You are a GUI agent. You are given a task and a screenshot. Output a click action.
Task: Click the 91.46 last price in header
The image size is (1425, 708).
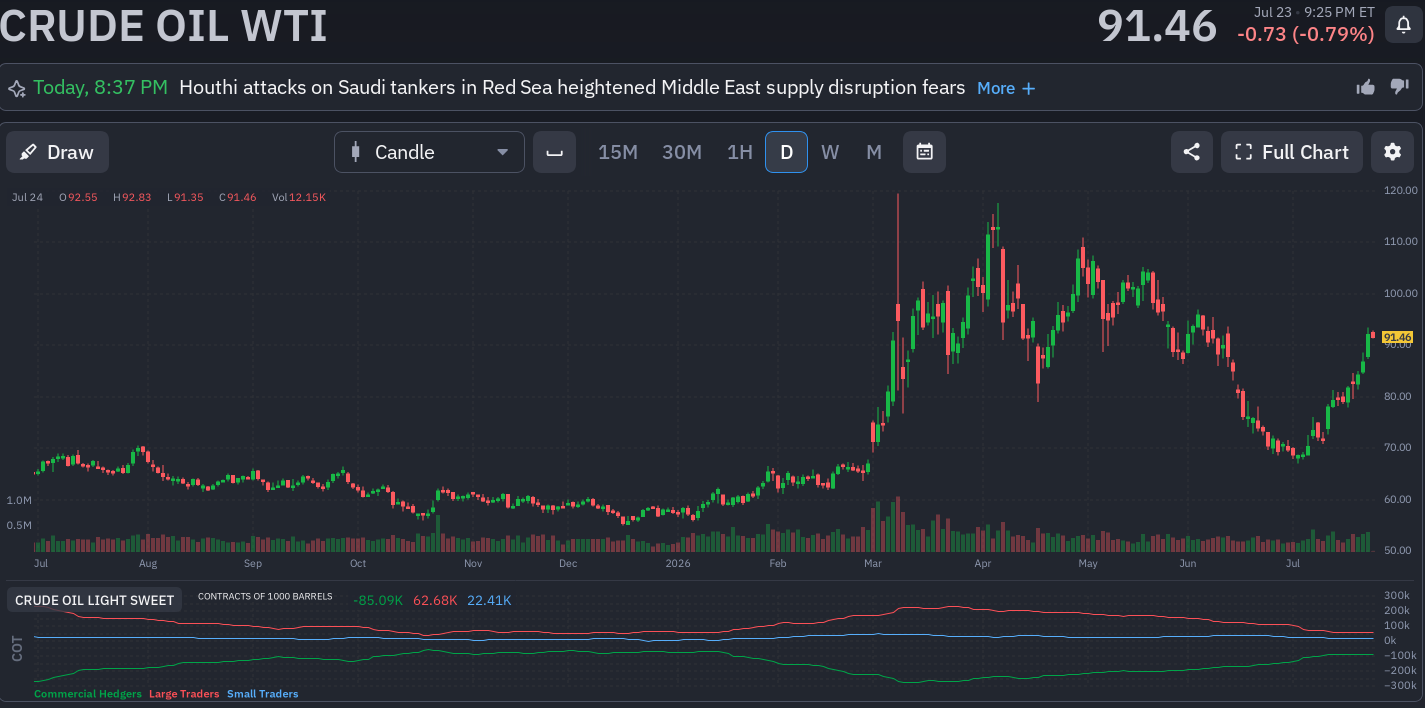1157,26
